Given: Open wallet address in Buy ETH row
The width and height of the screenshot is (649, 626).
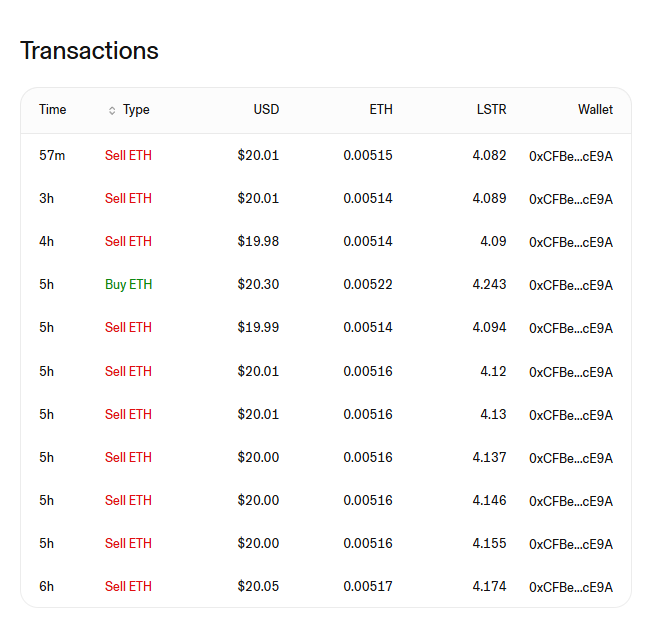Looking at the screenshot, I should [571, 285].
